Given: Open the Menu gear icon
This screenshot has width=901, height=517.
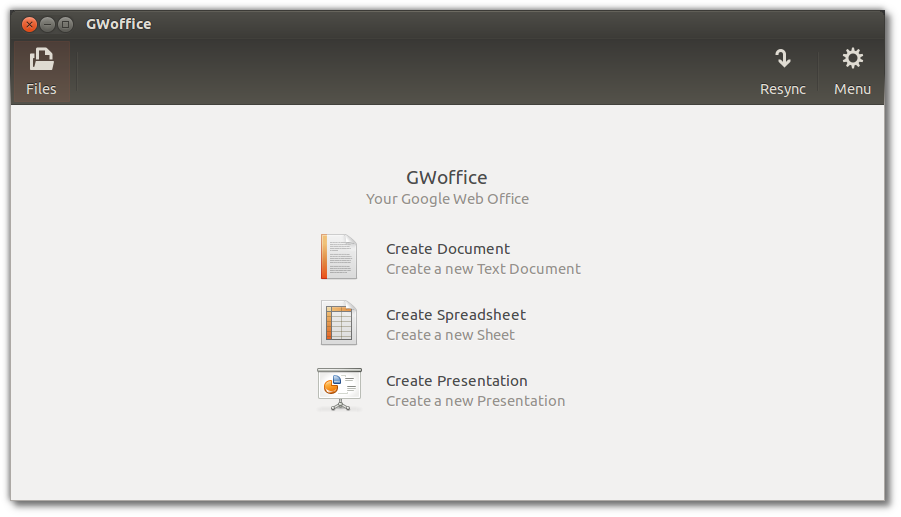Looking at the screenshot, I should pyautogui.click(x=853, y=59).
